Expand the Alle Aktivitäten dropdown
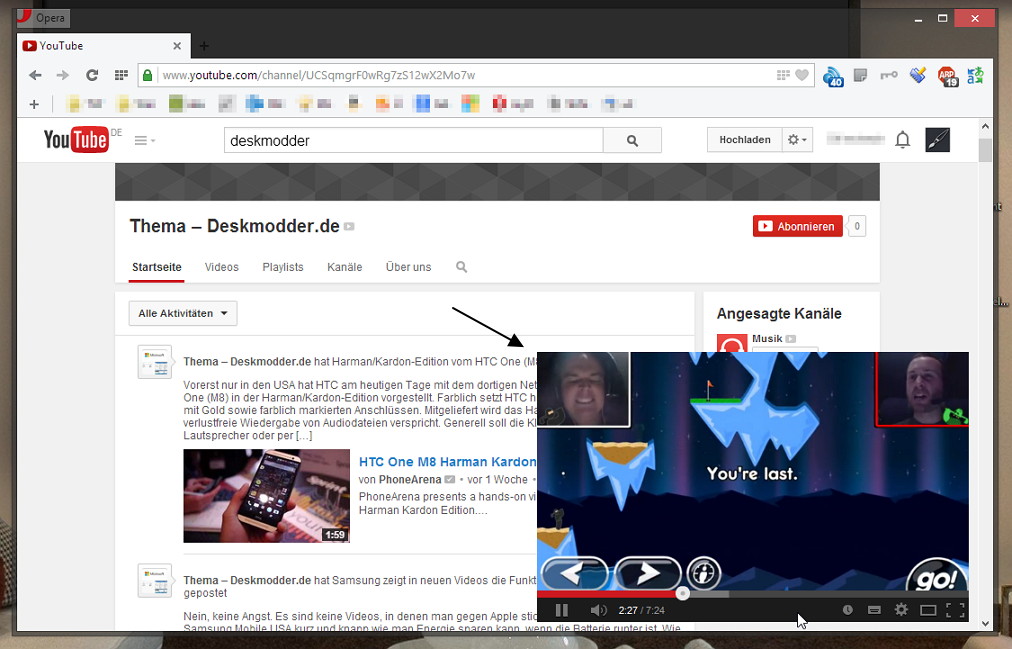 click(183, 313)
